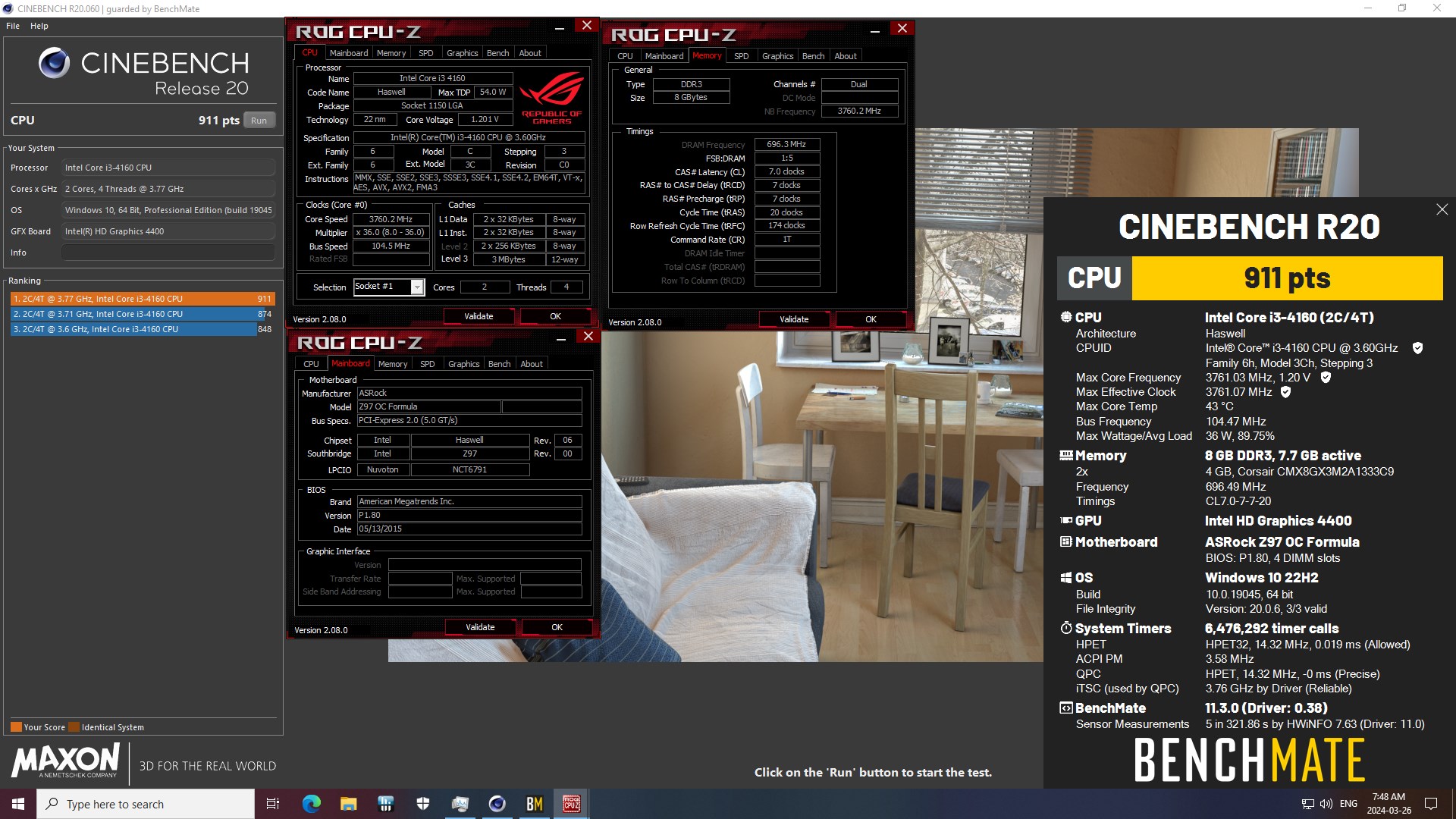The image size is (1456, 819).
Task: Switch to ROG CPU-Z via taskbar icon
Action: pyautogui.click(x=572, y=804)
